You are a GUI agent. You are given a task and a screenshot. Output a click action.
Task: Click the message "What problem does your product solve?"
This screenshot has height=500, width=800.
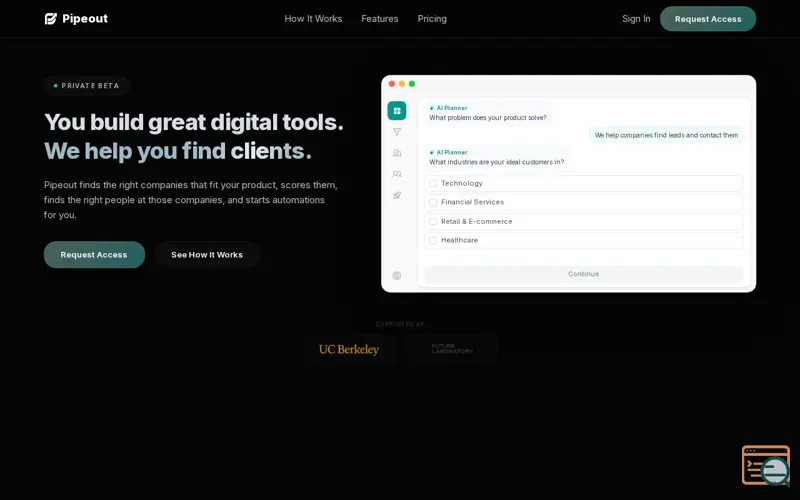click(487, 118)
